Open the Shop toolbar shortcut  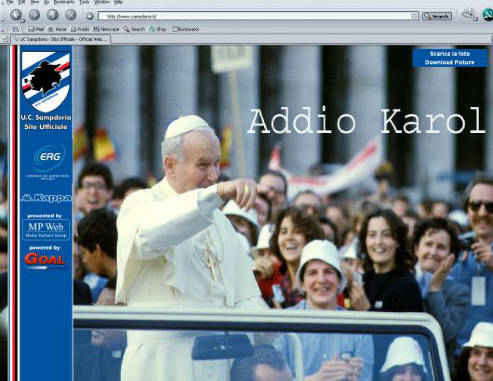(158, 29)
